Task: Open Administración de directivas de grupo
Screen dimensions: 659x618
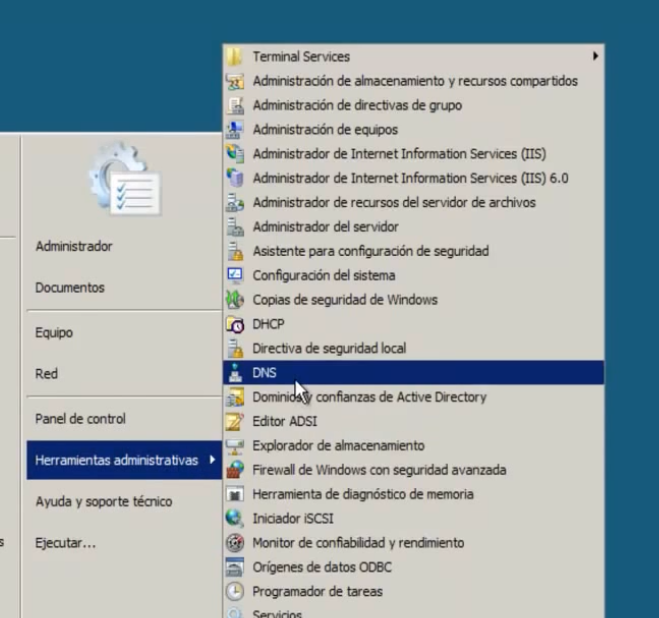Action: pos(414,105)
